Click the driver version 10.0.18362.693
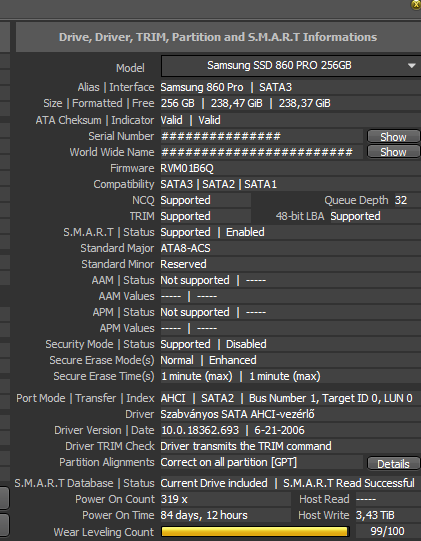The width and height of the screenshot is (421, 541). (x=200, y=430)
